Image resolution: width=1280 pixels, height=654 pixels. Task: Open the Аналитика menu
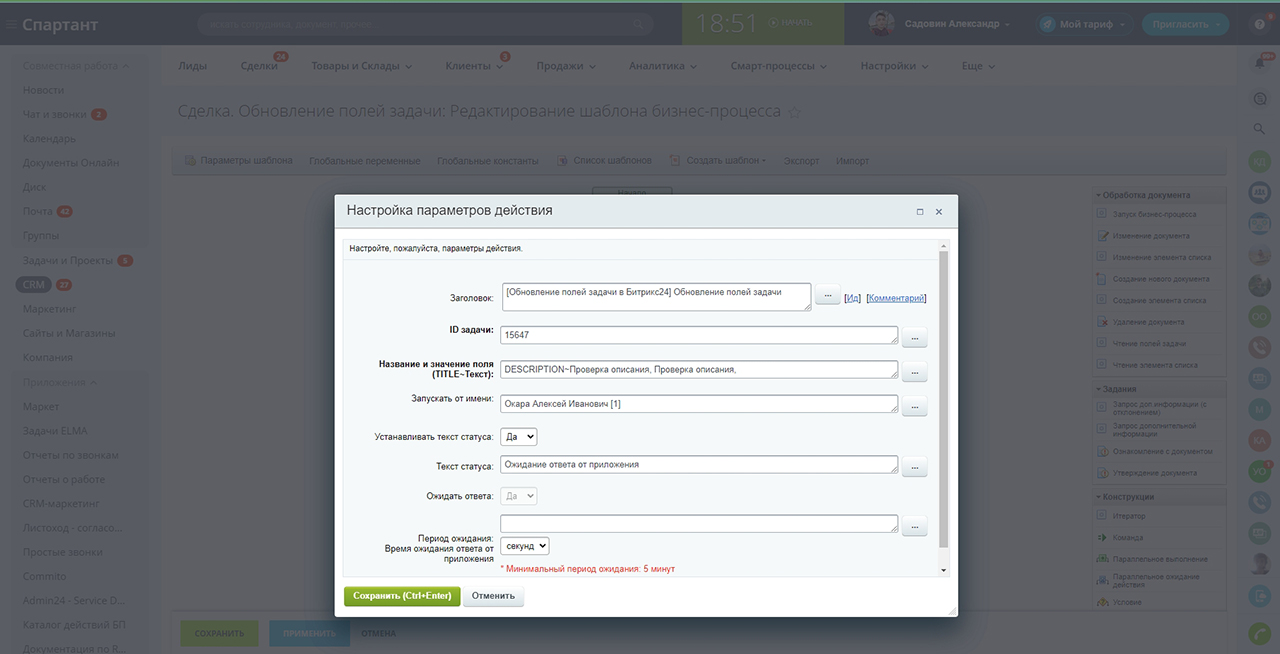tap(663, 66)
